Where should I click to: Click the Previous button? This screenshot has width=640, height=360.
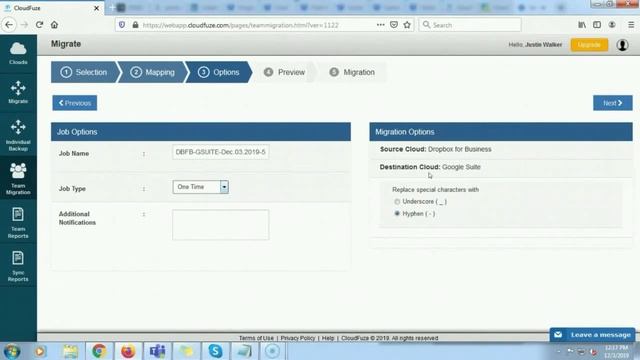[75, 103]
